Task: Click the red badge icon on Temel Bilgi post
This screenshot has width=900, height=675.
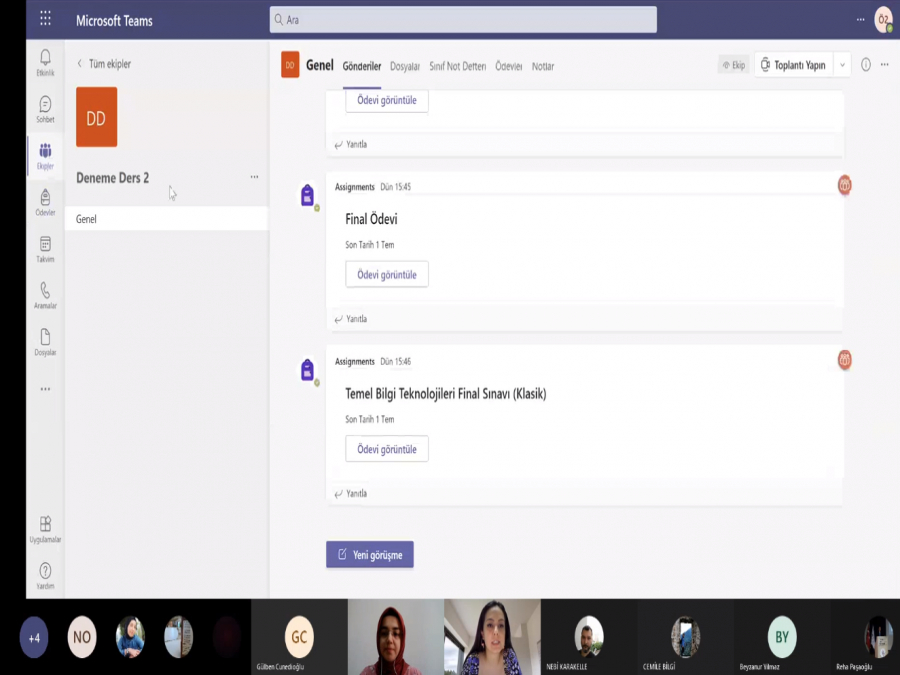Action: 844,360
